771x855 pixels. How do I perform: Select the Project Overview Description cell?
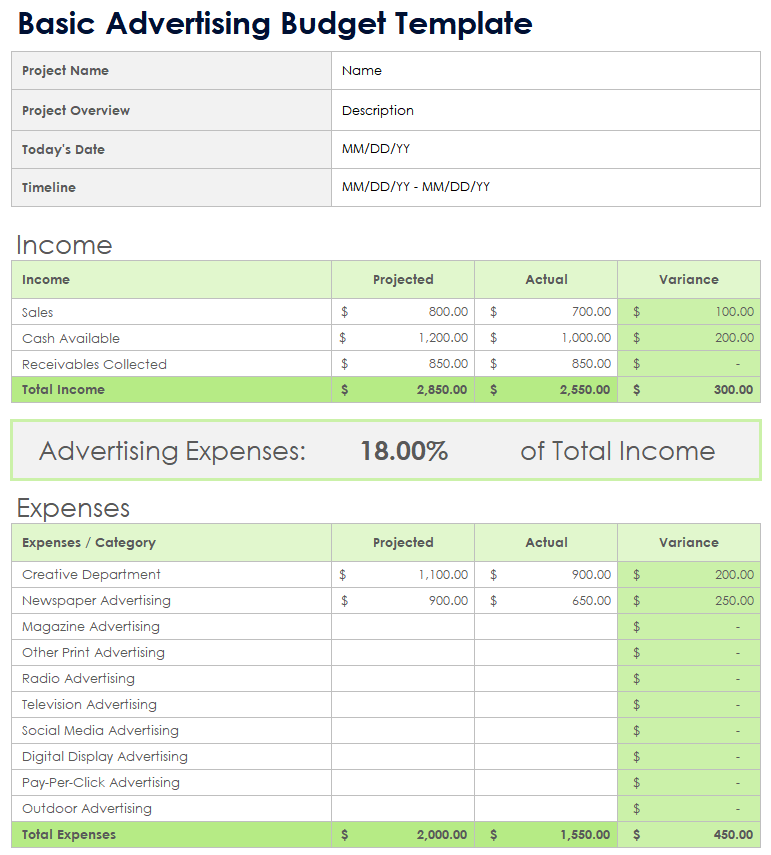click(545, 111)
